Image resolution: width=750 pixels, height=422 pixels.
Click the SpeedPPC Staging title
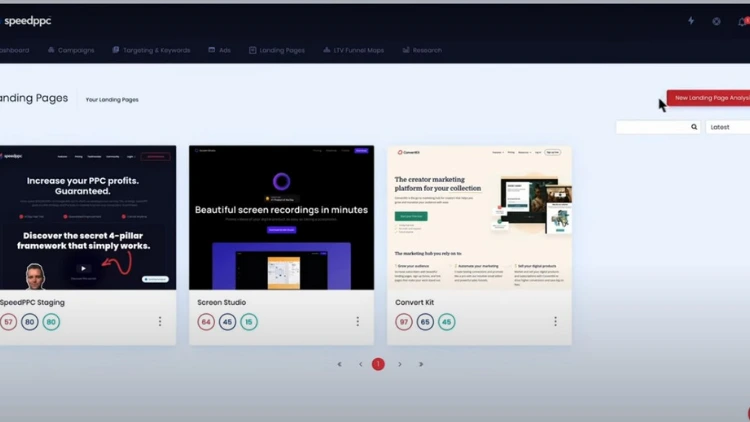(32, 302)
